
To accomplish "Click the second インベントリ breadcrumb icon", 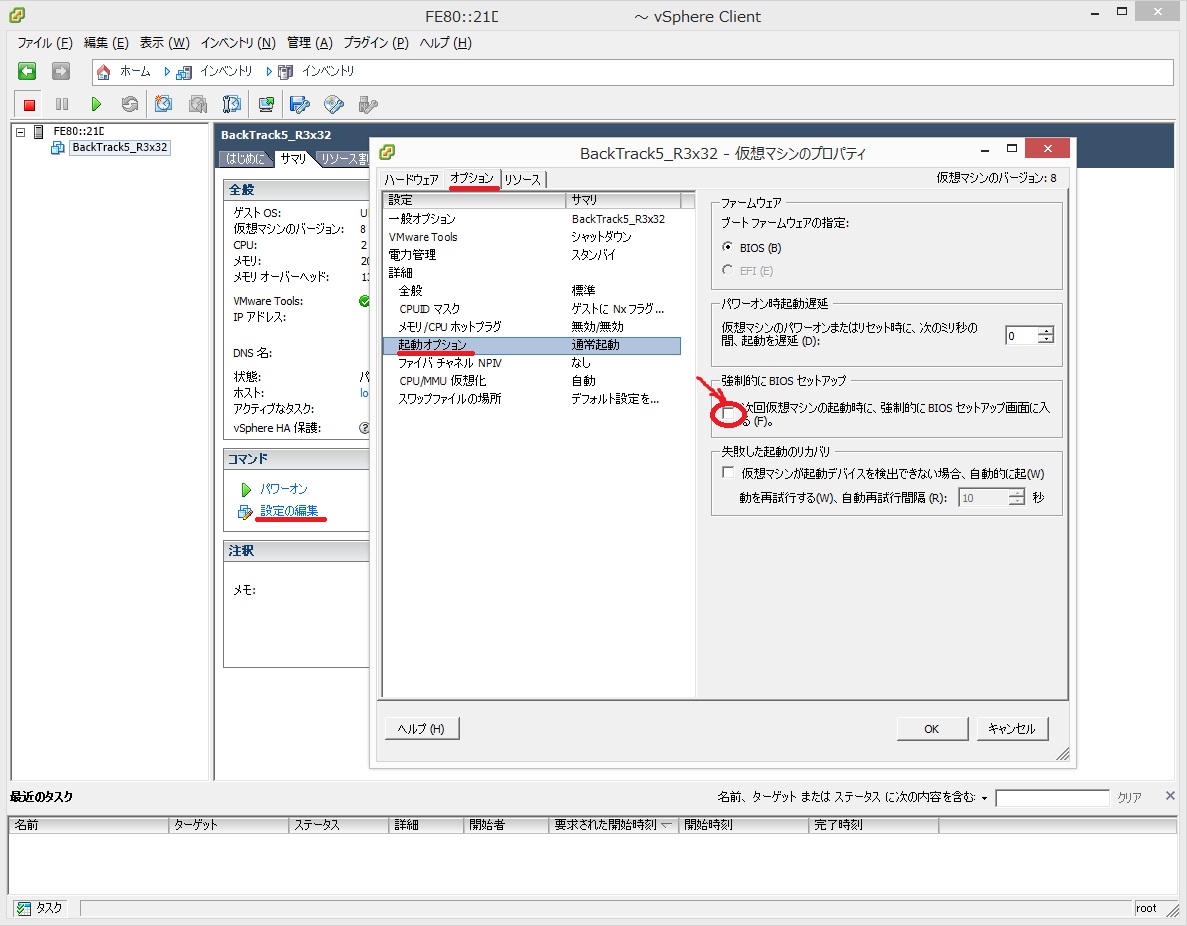I will click(285, 73).
